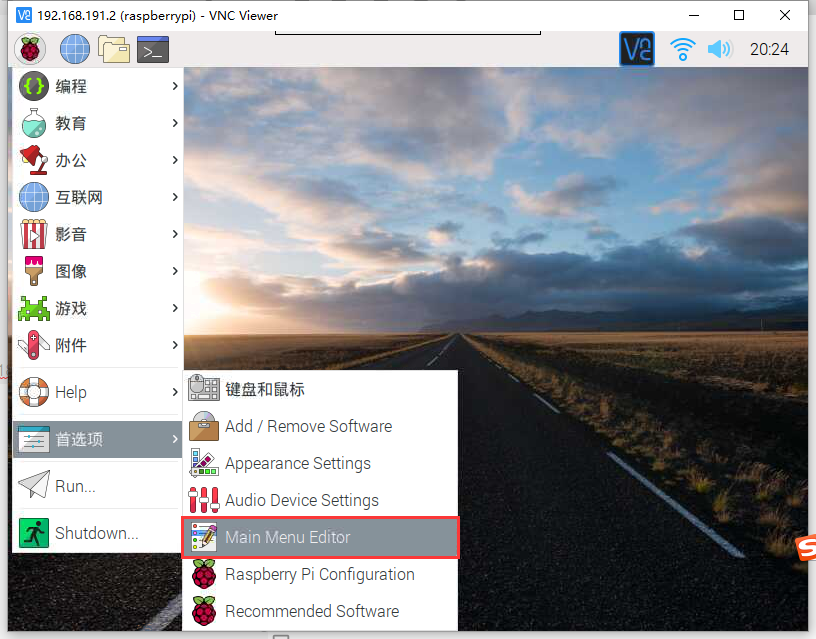Expand the Help submenu arrow
This screenshot has width=816, height=639.
point(175,392)
